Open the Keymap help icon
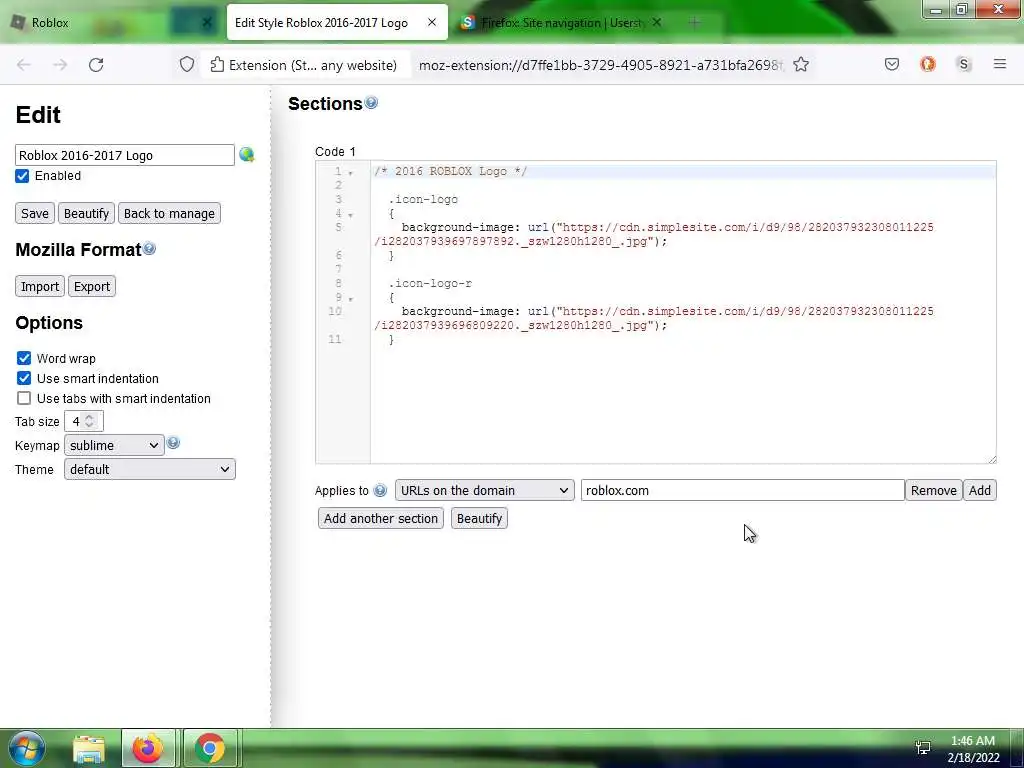Viewport: 1024px width, 768px height. (173, 443)
